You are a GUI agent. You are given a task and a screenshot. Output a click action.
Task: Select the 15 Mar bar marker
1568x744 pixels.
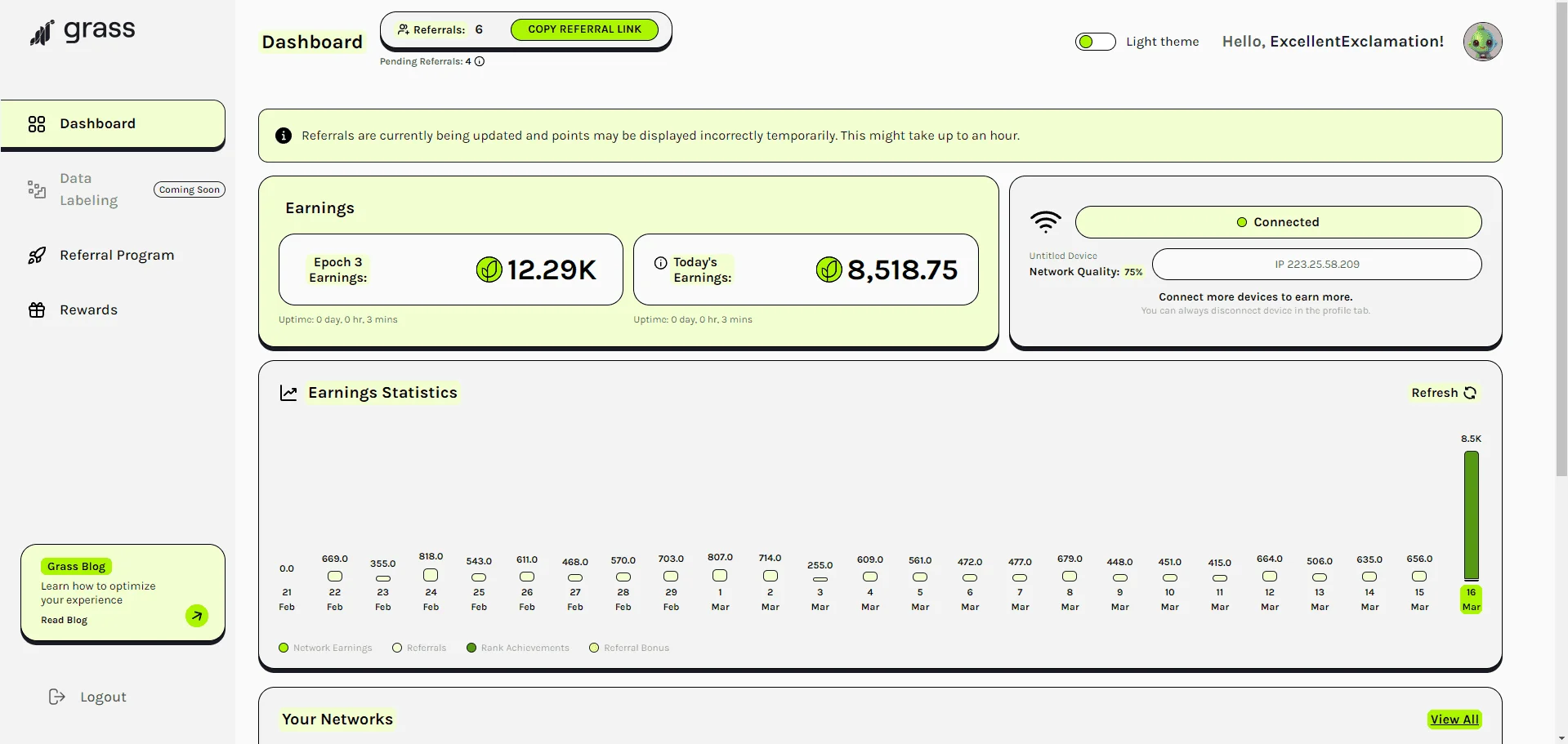[x=1419, y=577]
